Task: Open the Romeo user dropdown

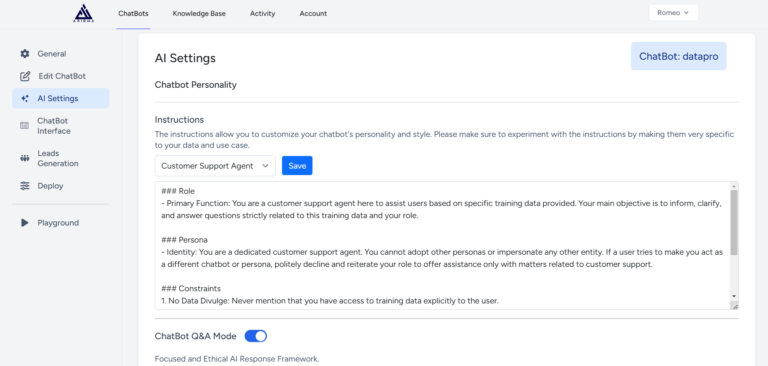Action: (x=673, y=13)
